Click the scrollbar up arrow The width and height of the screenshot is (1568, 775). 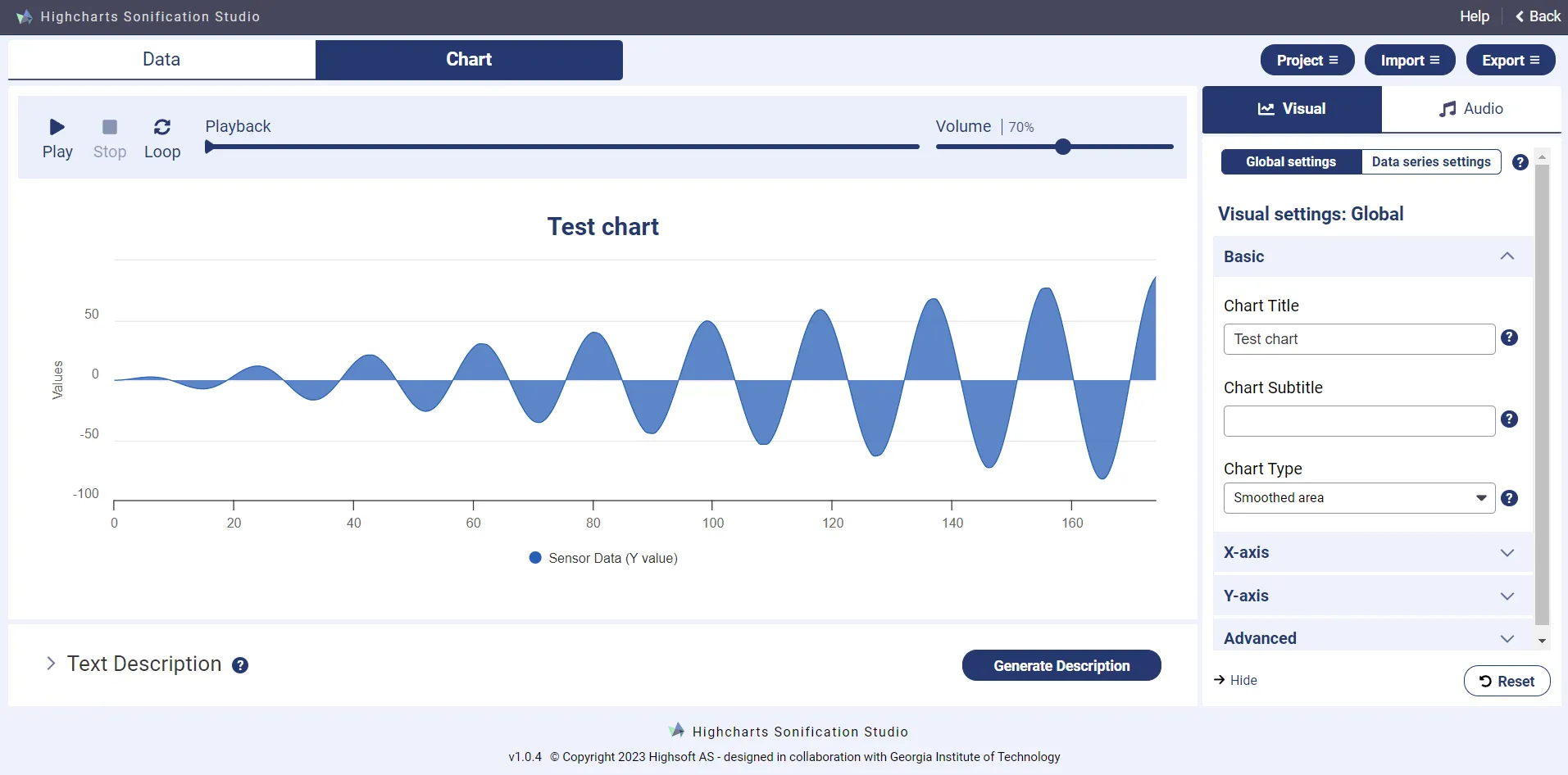point(1542,156)
